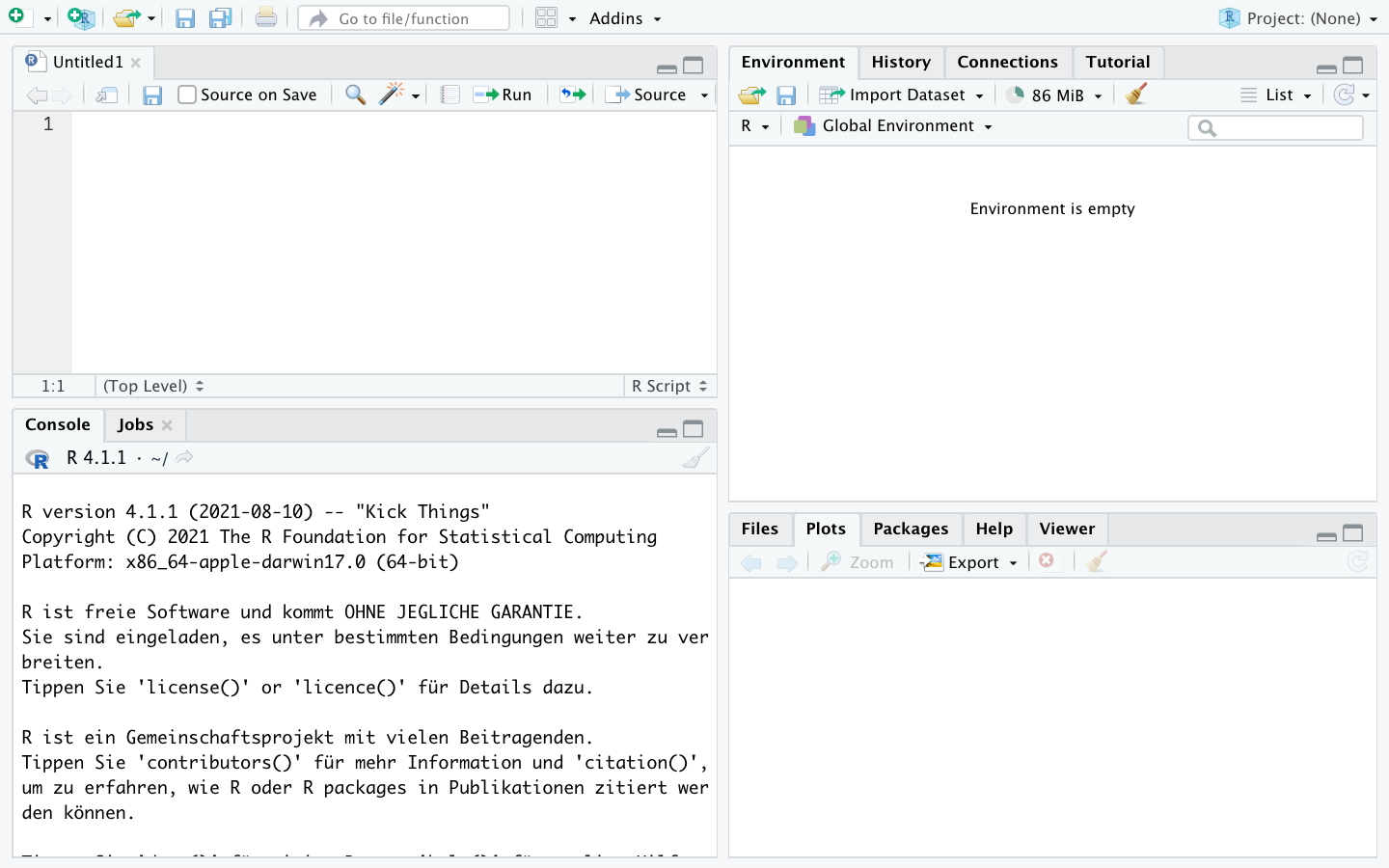Click the Go to file/function field
Screen dimensions: 1389x868
tap(403, 18)
